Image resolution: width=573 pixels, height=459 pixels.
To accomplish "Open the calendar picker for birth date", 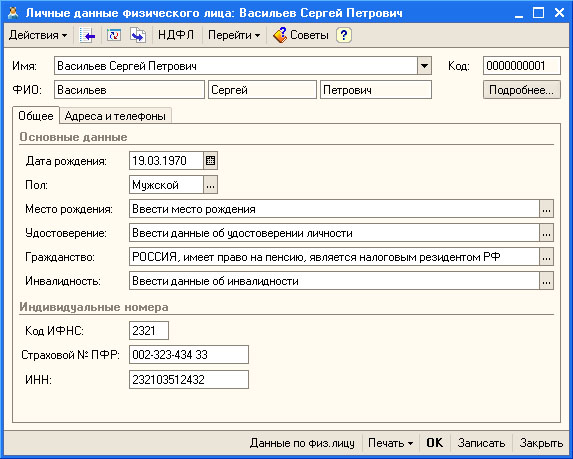I will click(x=210, y=161).
